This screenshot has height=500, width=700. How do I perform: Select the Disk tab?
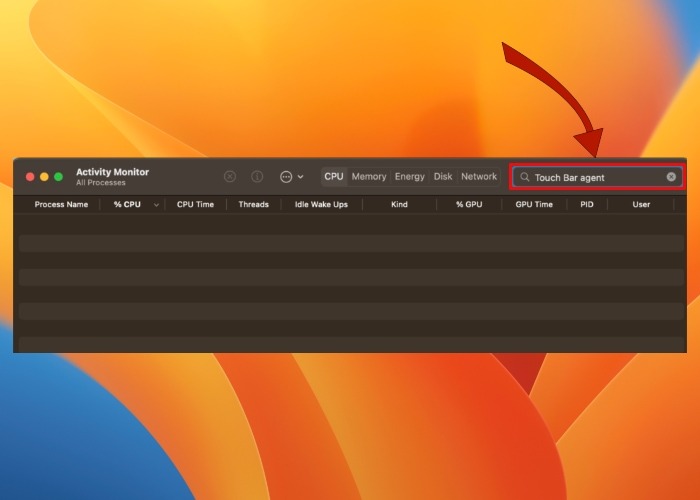click(x=443, y=177)
